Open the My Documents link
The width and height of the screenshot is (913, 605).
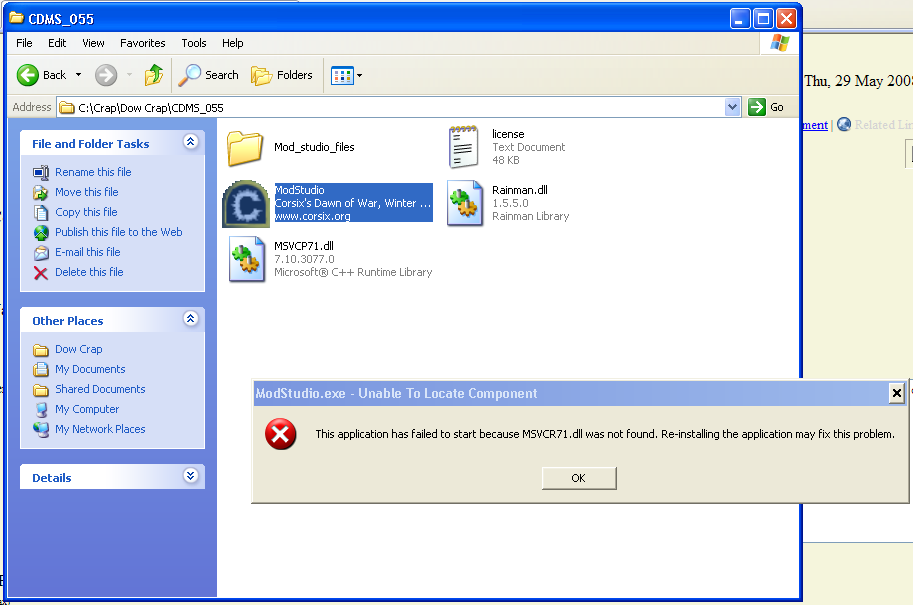(x=90, y=369)
